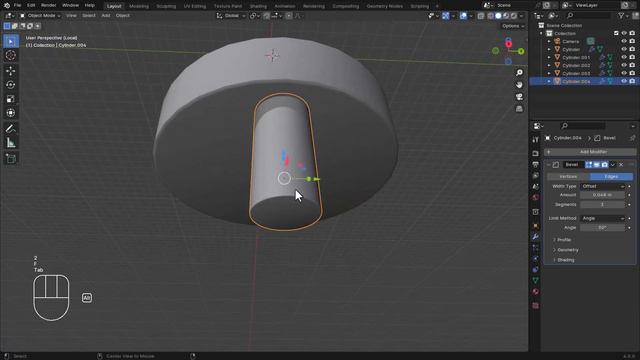Select the Scale tool
The image size is (640, 360).
coord(11,99)
